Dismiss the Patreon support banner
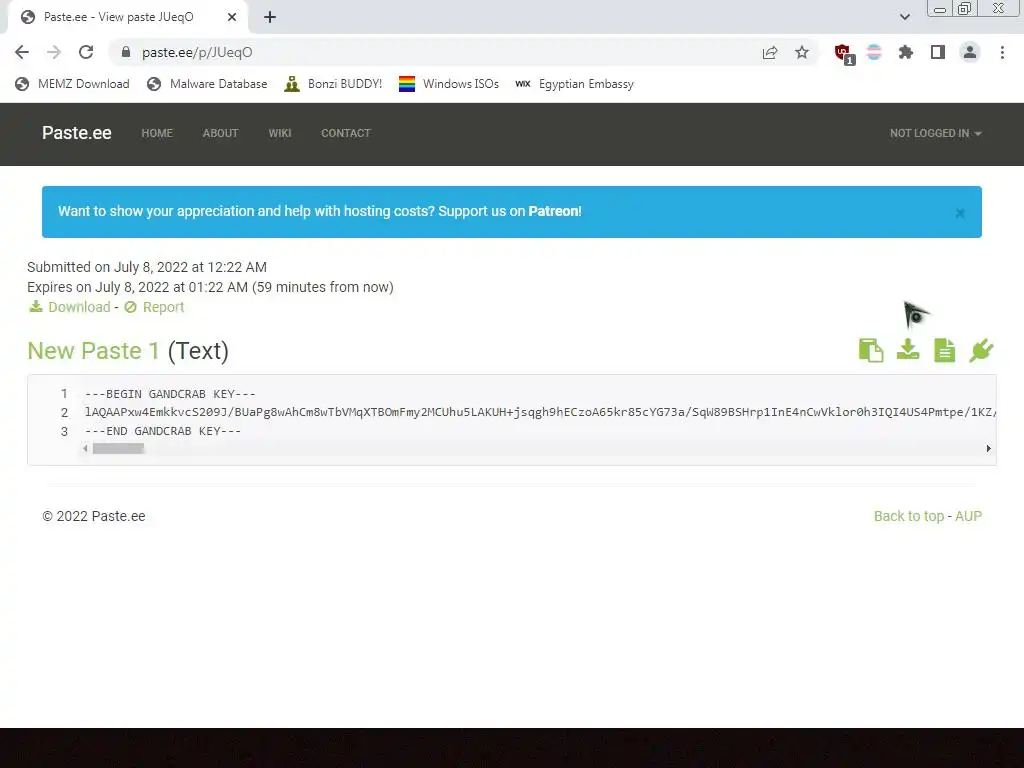Screen dimensions: 1024x768 click(960, 213)
